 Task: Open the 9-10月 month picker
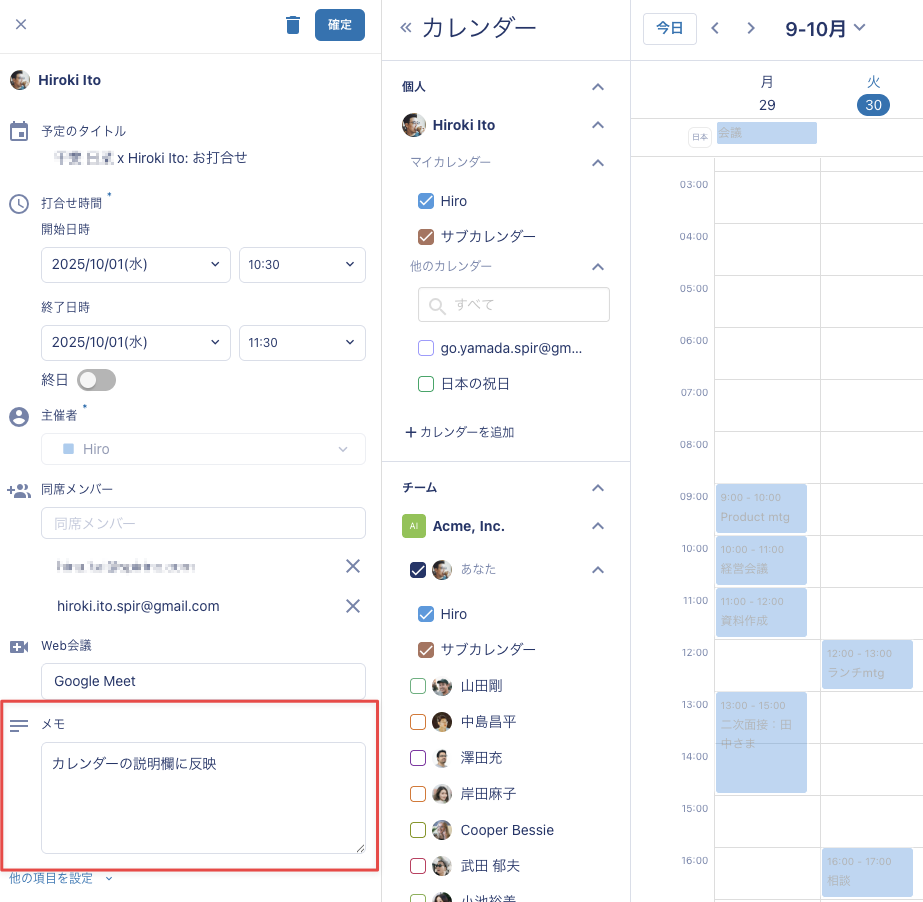point(825,28)
